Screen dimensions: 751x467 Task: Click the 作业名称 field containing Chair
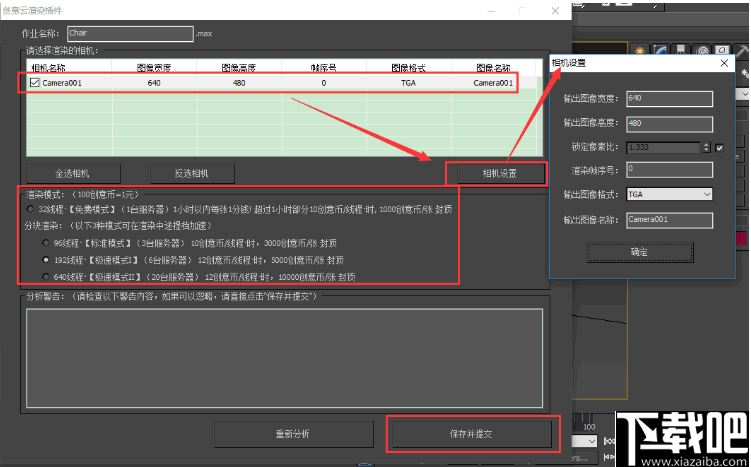pos(130,33)
